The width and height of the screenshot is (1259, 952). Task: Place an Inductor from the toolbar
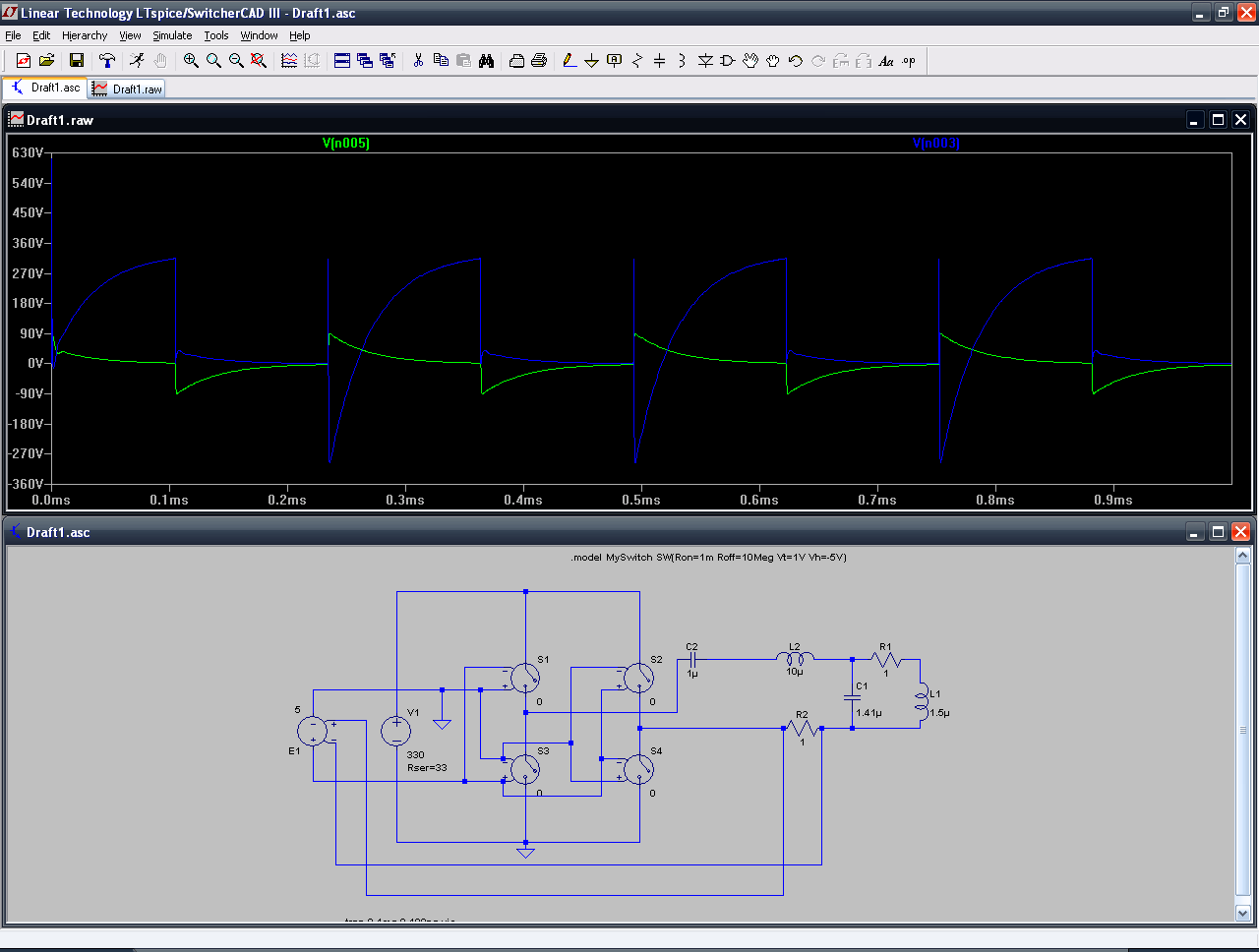pos(682,61)
